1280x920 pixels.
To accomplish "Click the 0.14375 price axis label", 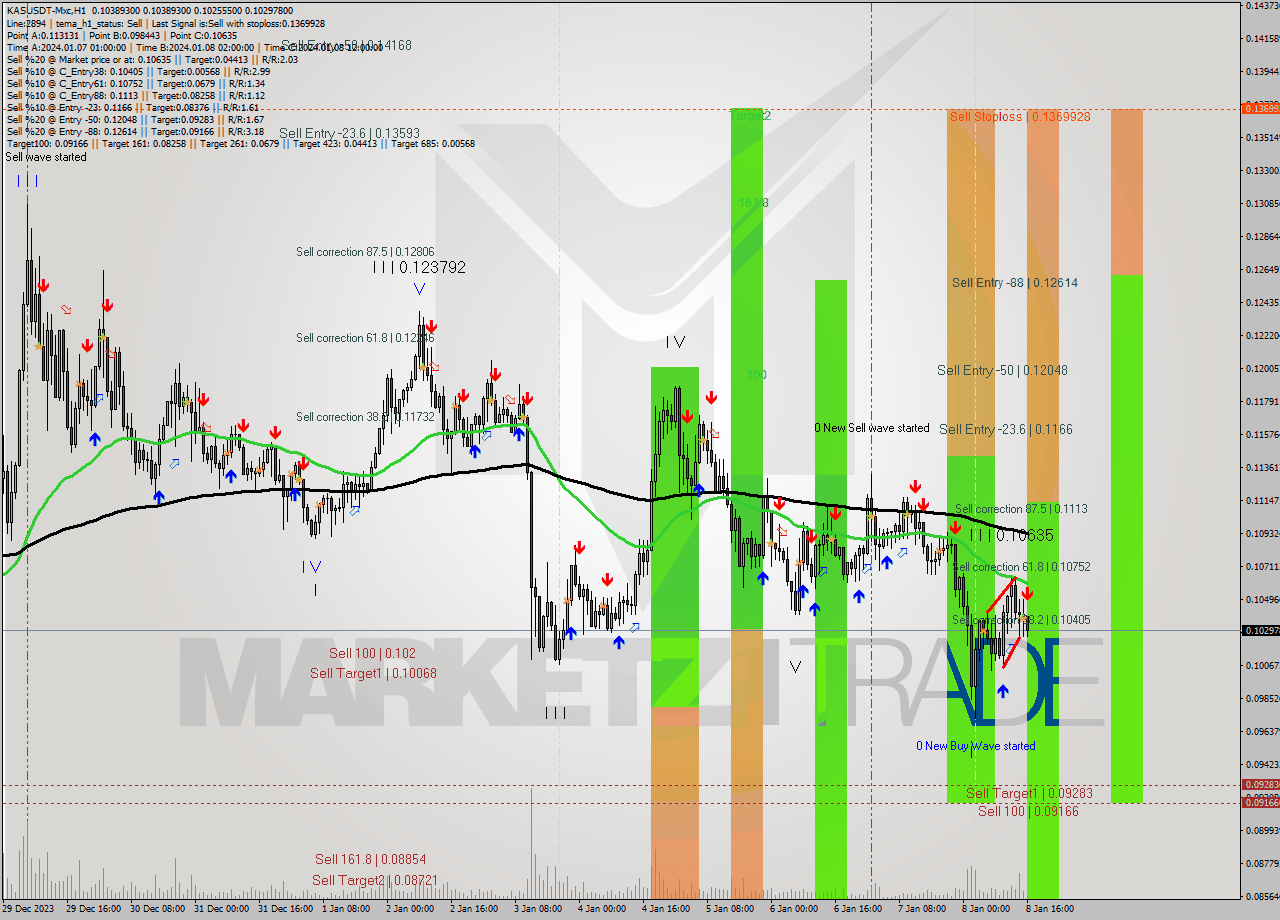I will pyautogui.click(x=1262, y=6).
